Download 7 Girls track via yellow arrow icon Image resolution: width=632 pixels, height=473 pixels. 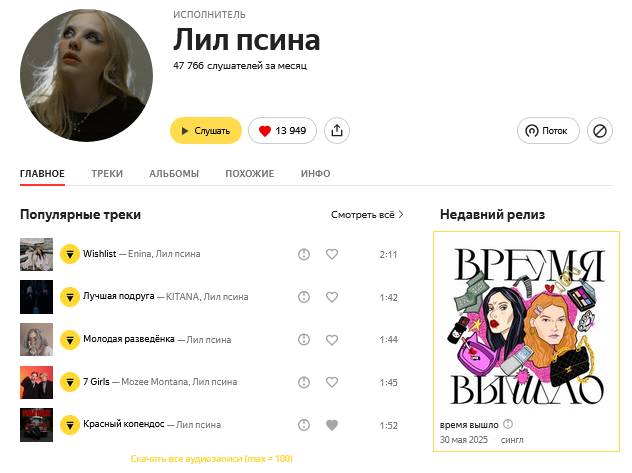pos(70,382)
